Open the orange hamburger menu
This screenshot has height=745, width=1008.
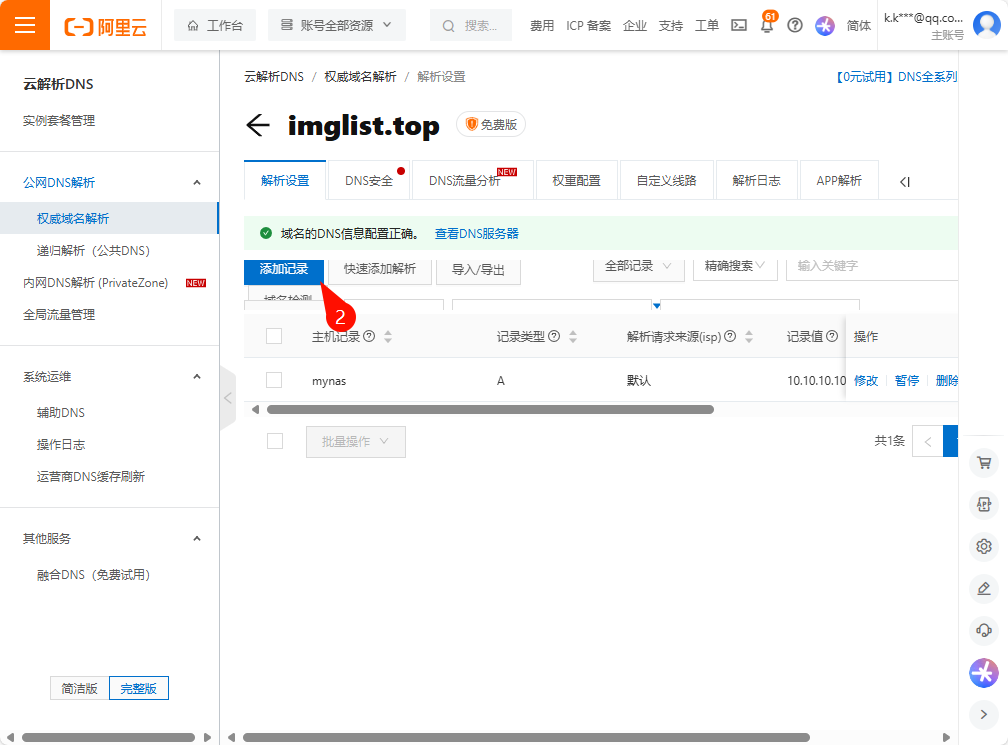tap(24, 25)
